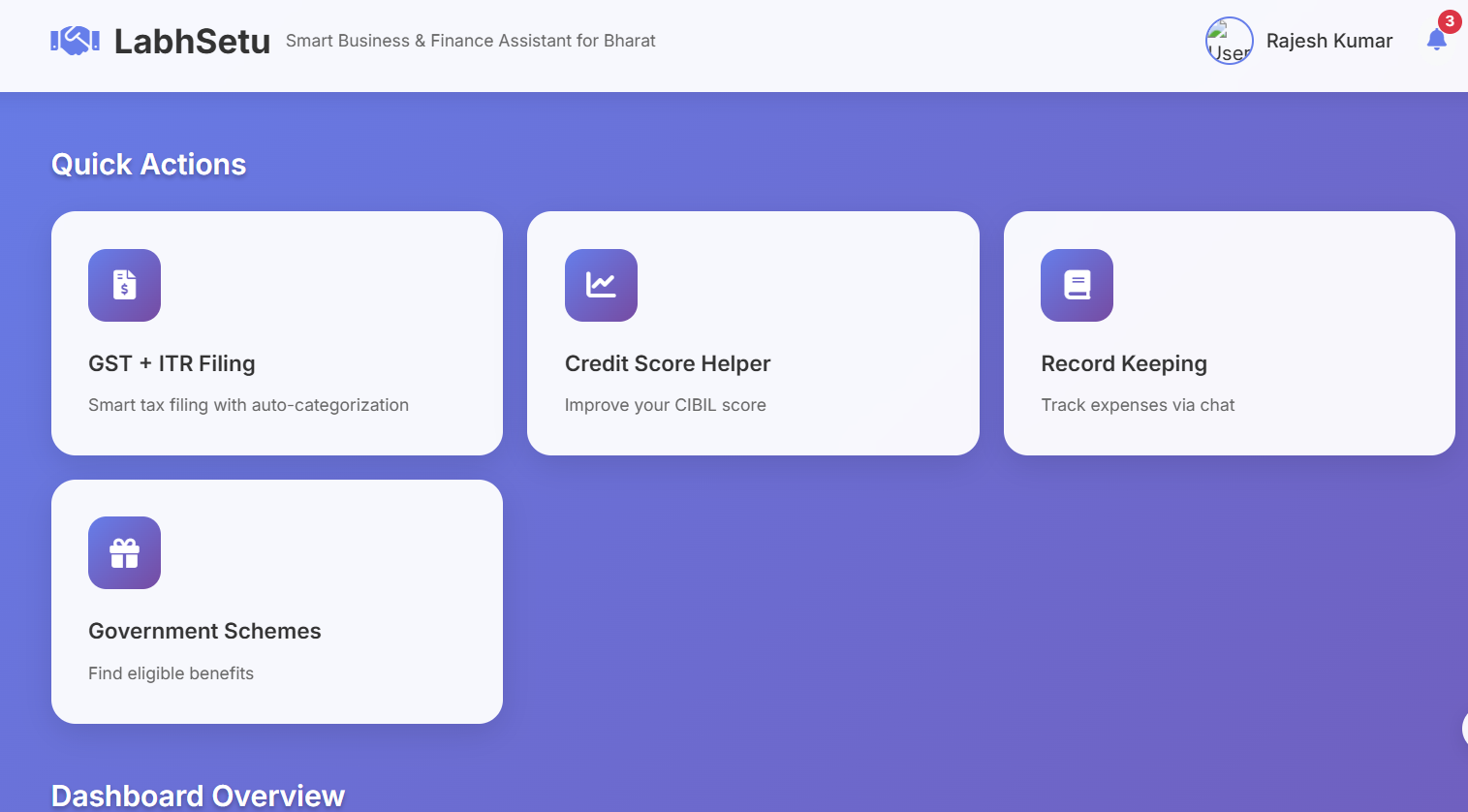This screenshot has height=812, width=1468.
Task: Click the Quick Actions section heading
Action: pos(148,165)
